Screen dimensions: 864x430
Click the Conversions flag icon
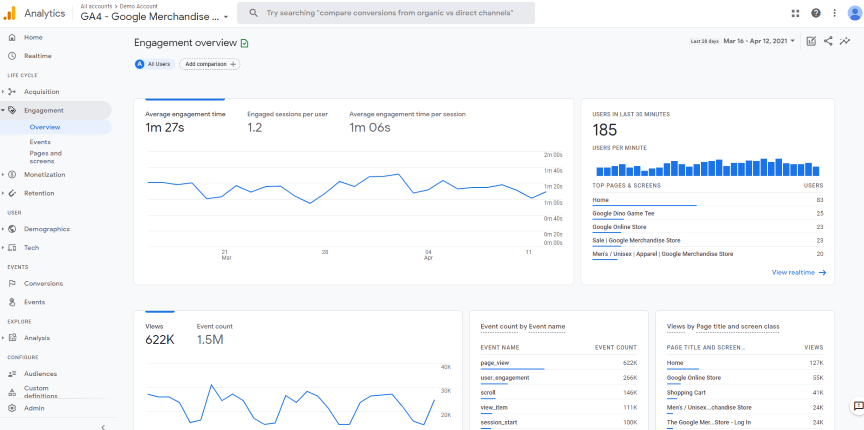tap(12, 283)
